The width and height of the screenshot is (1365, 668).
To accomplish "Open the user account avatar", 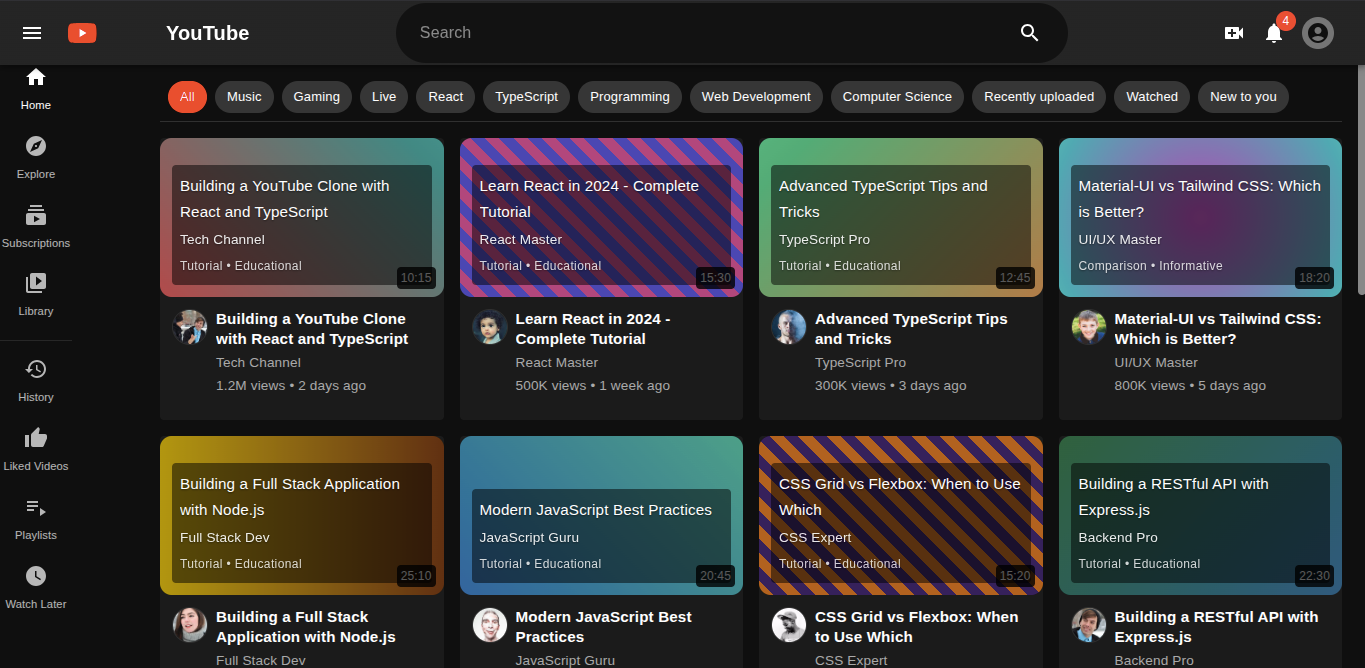I will pos(1318,33).
